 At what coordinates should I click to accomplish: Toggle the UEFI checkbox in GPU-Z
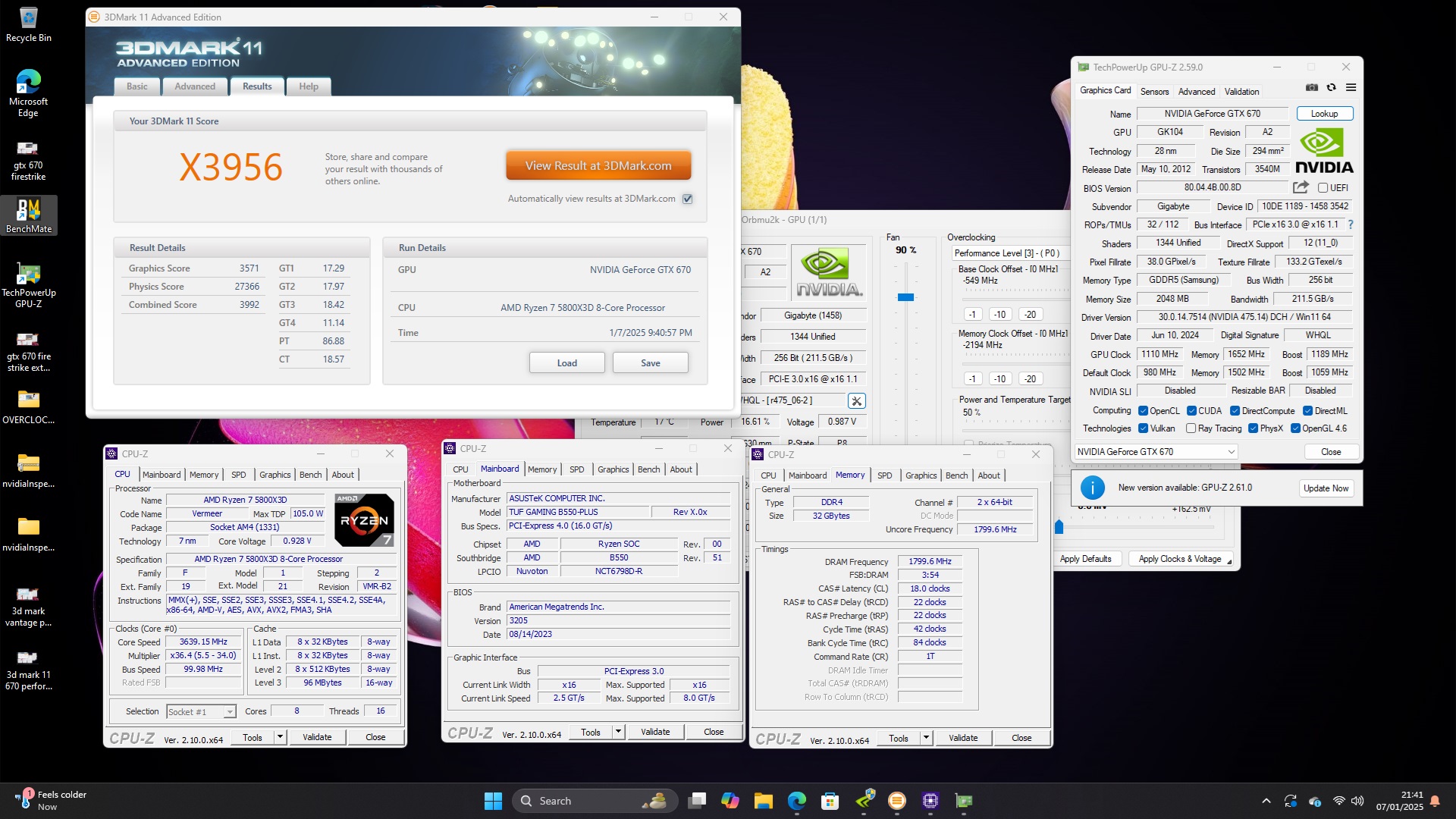[1323, 188]
